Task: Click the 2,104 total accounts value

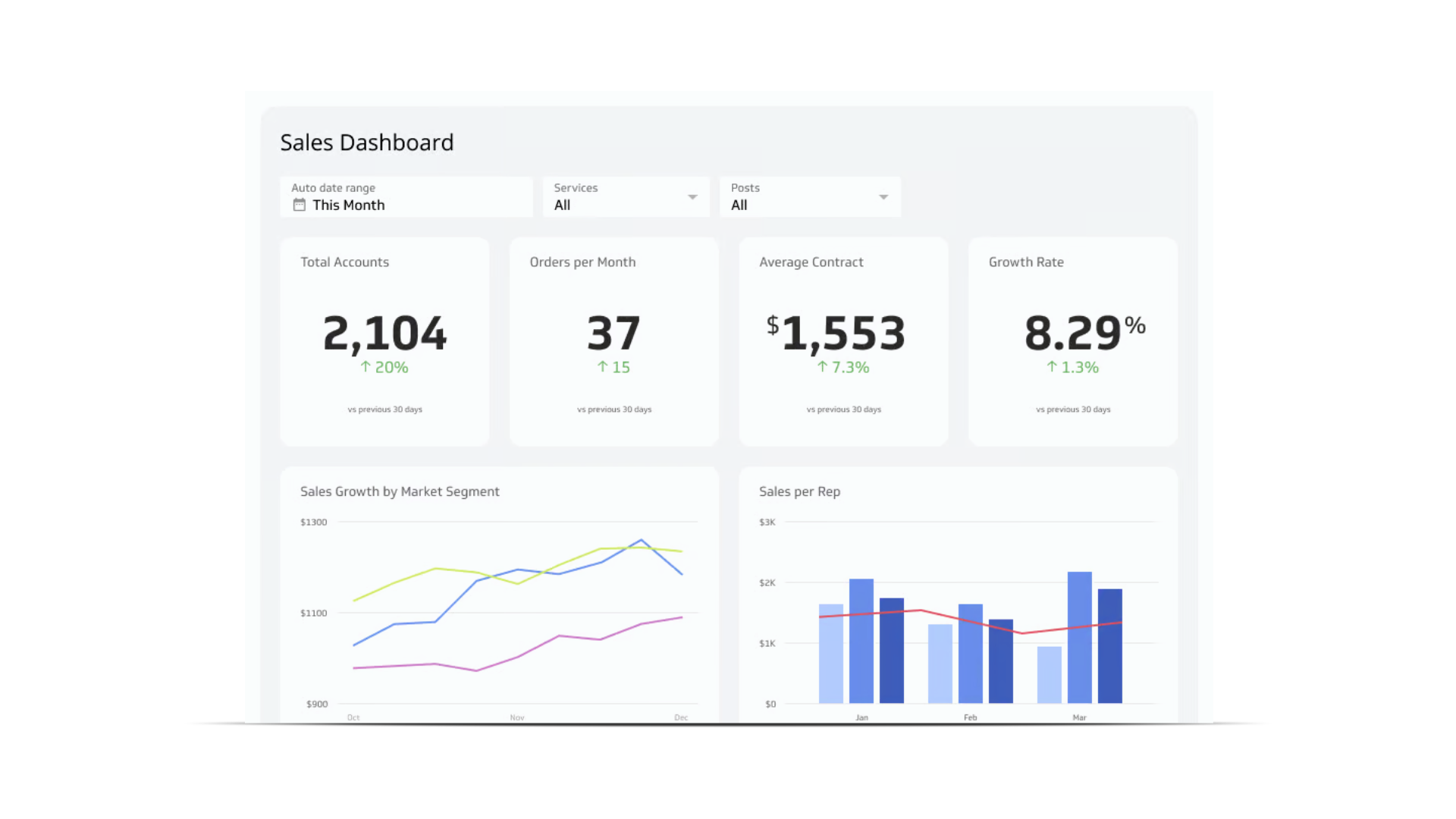Action: tap(385, 334)
